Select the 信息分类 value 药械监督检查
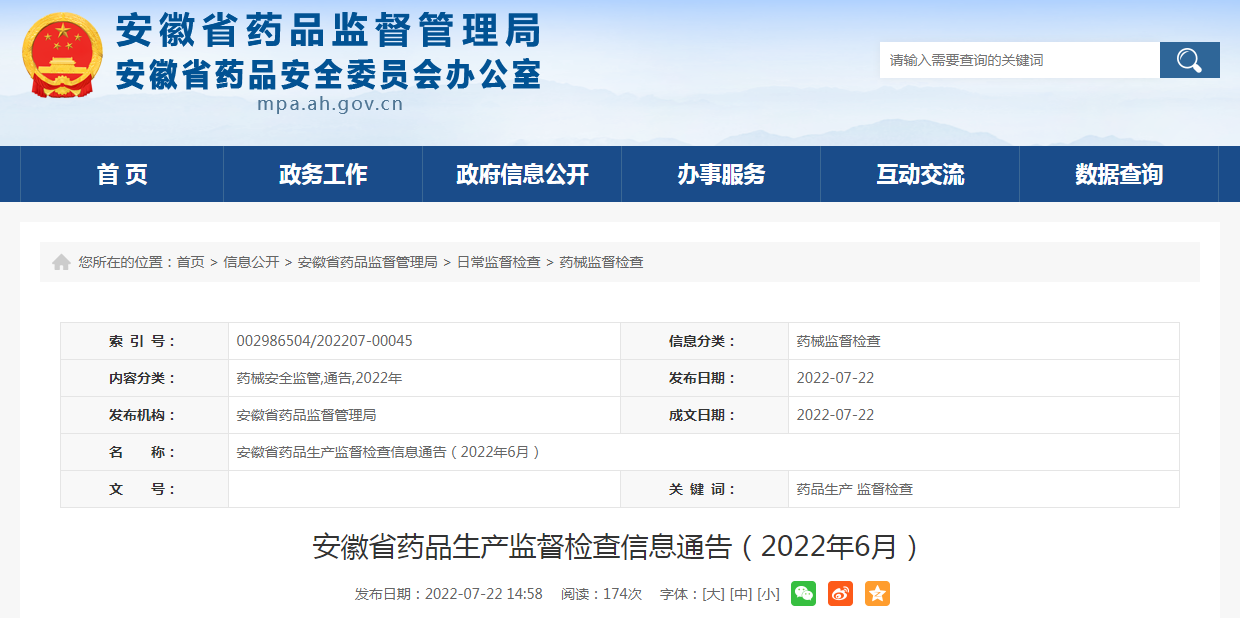Screen dimensions: 1240x618 [x=838, y=341]
